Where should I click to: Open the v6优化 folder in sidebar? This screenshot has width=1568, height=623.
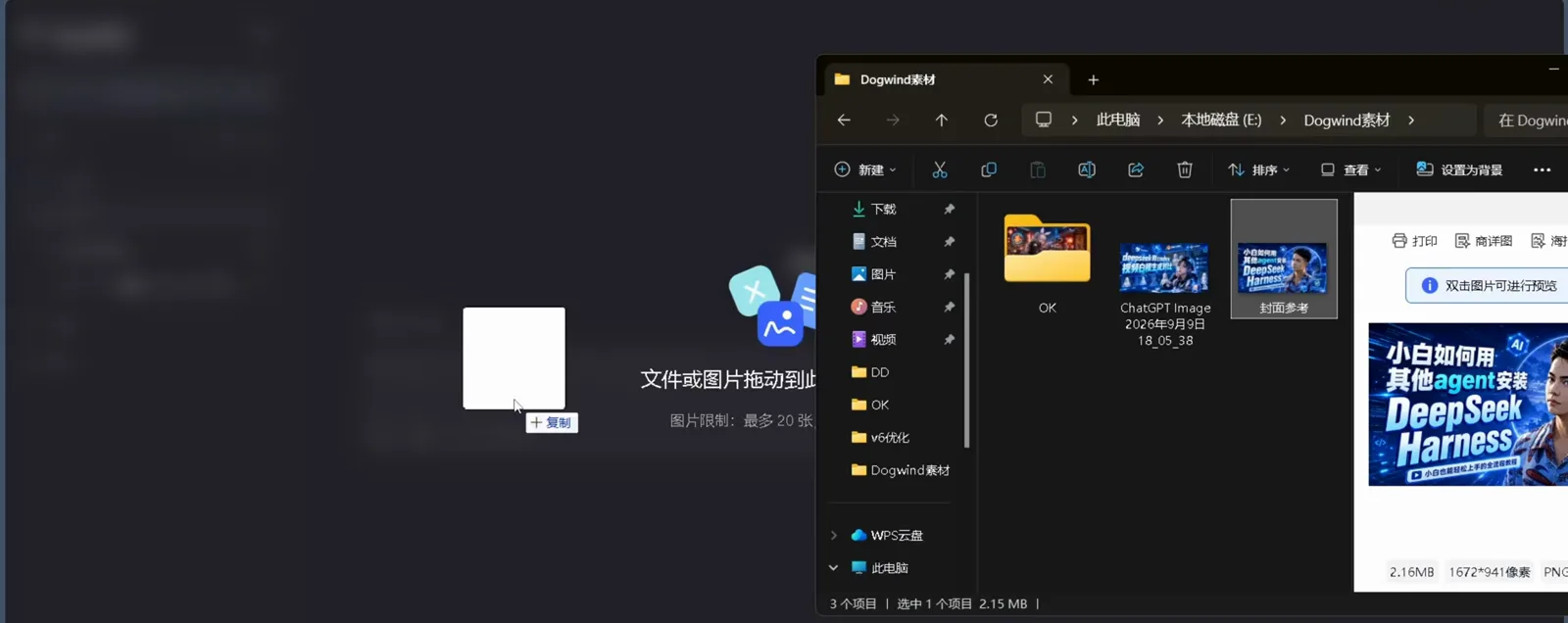[x=880, y=437]
